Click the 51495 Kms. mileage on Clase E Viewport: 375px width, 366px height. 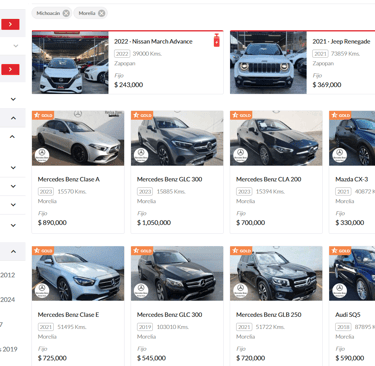(x=72, y=327)
